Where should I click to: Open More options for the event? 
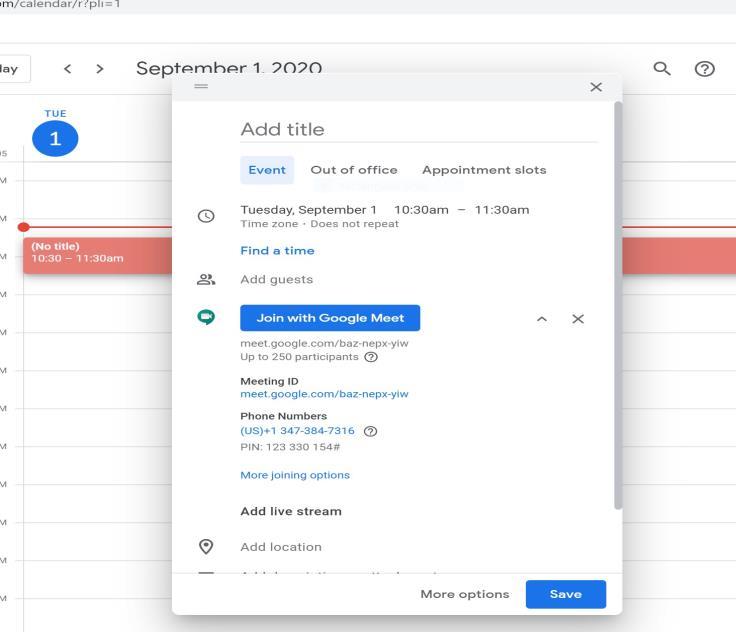[x=465, y=594]
